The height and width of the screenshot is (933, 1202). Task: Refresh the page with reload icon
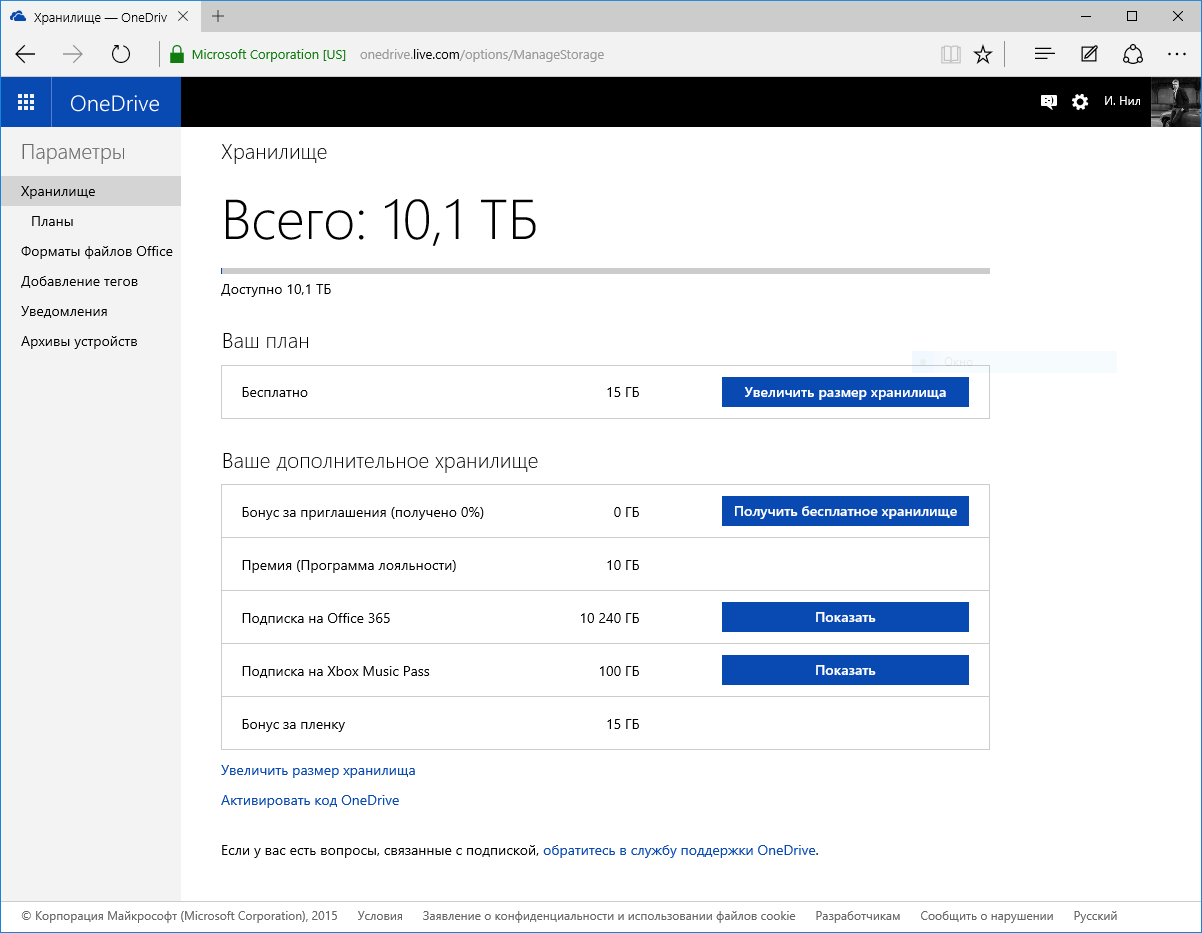coord(121,55)
